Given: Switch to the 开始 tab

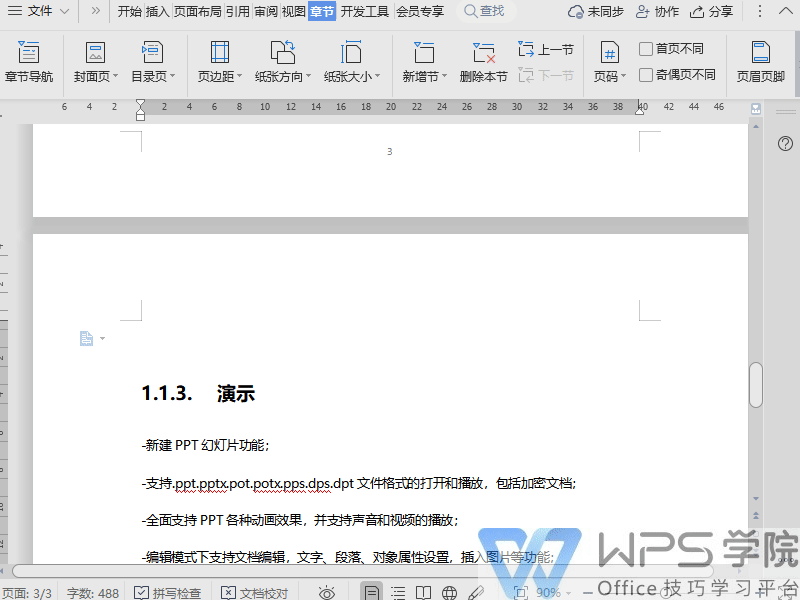Looking at the screenshot, I should point(130,11).
